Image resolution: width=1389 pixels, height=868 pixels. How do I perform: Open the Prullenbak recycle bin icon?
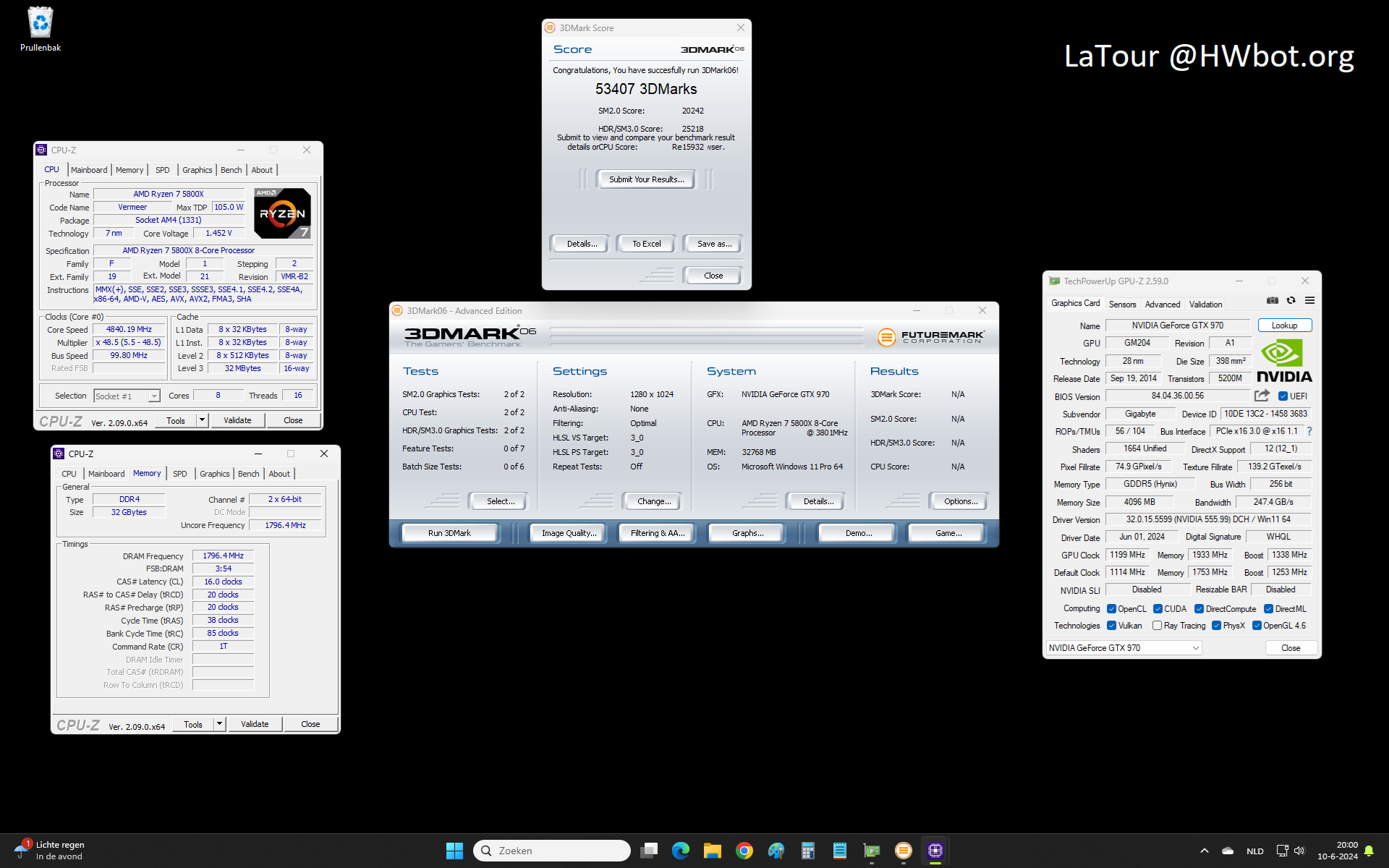tap(41, 29)
